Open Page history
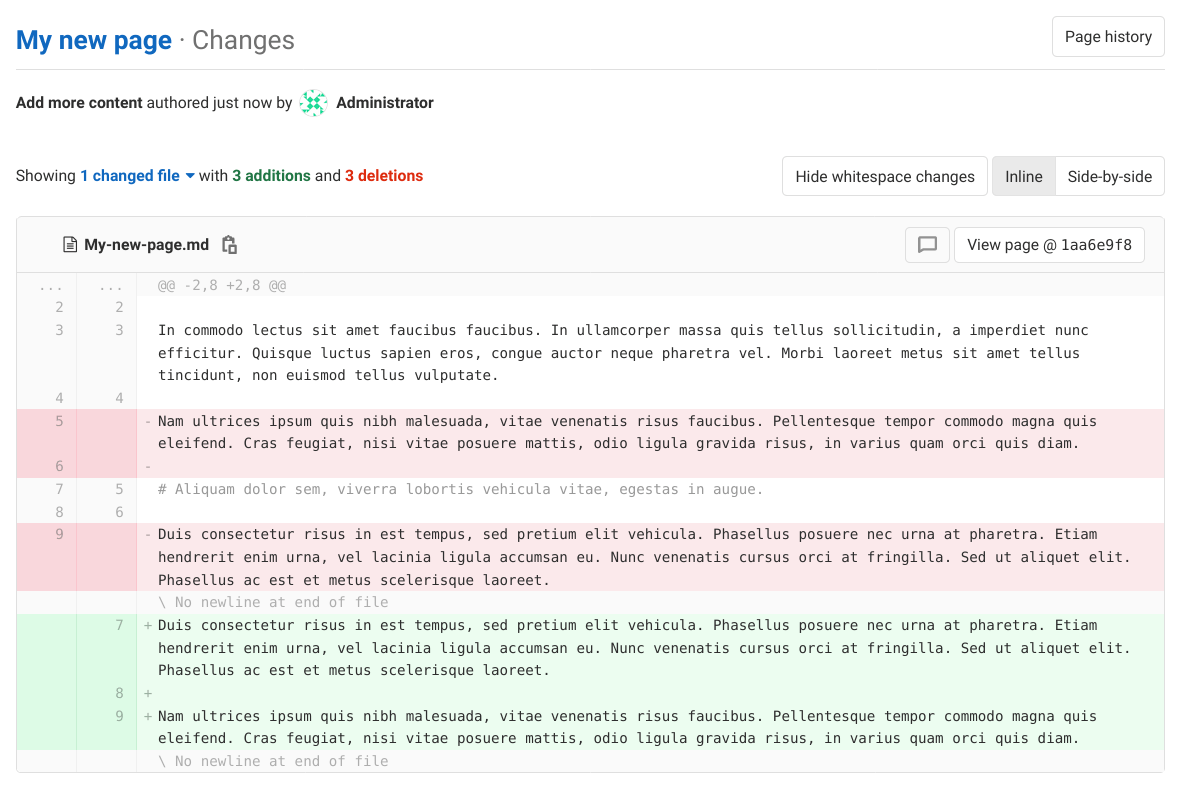The width and height of the screenshot is (1180, 790). (x=1108, y=36)
